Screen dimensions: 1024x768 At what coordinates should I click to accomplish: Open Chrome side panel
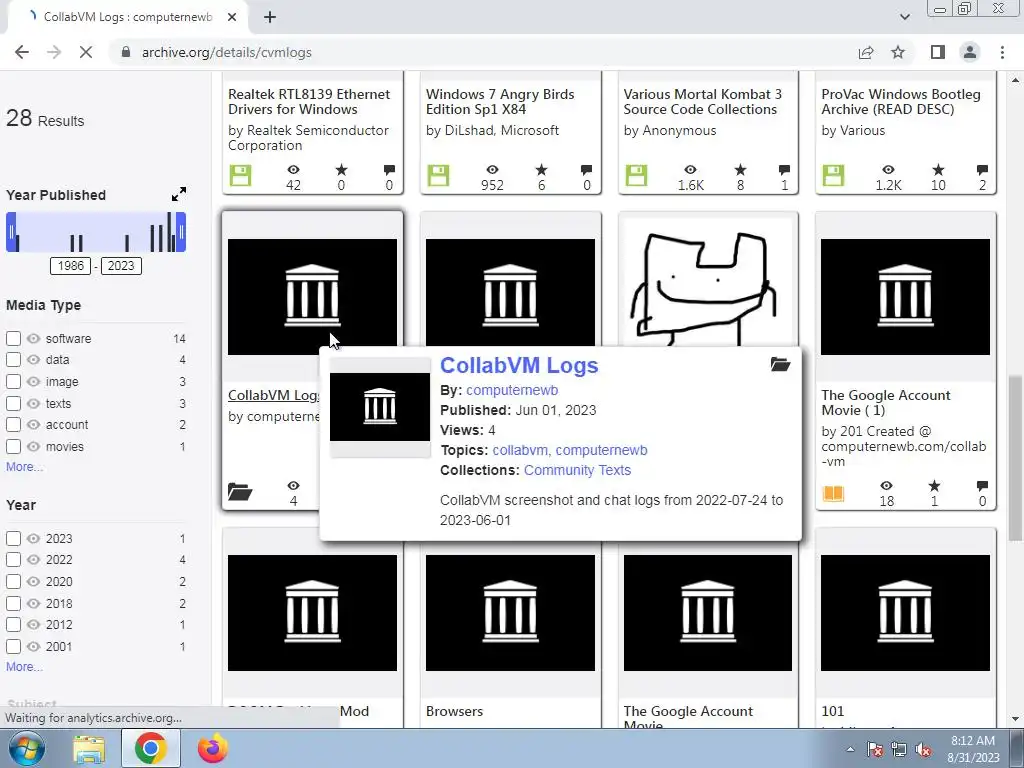(938, 52)
